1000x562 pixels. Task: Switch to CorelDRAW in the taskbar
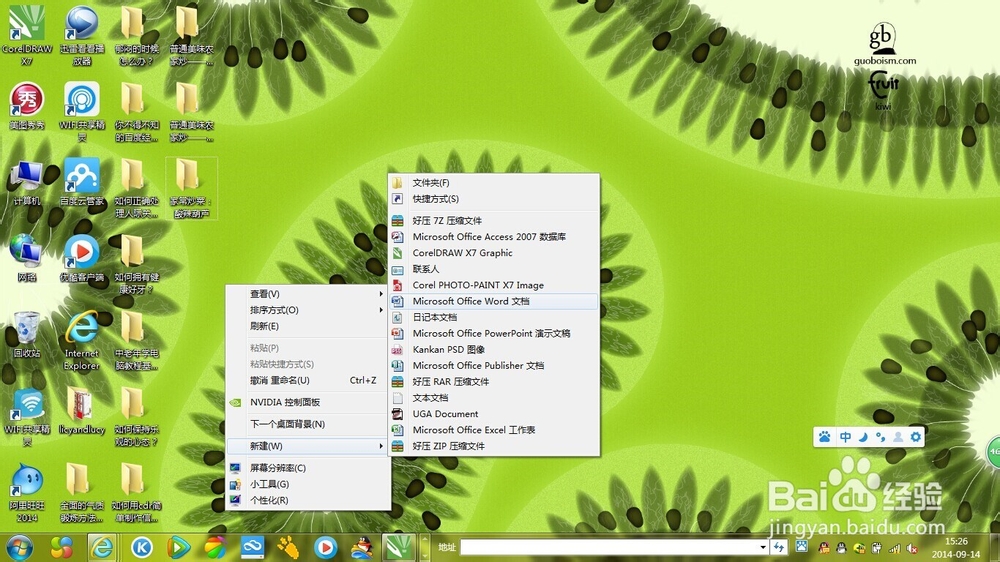399,548
